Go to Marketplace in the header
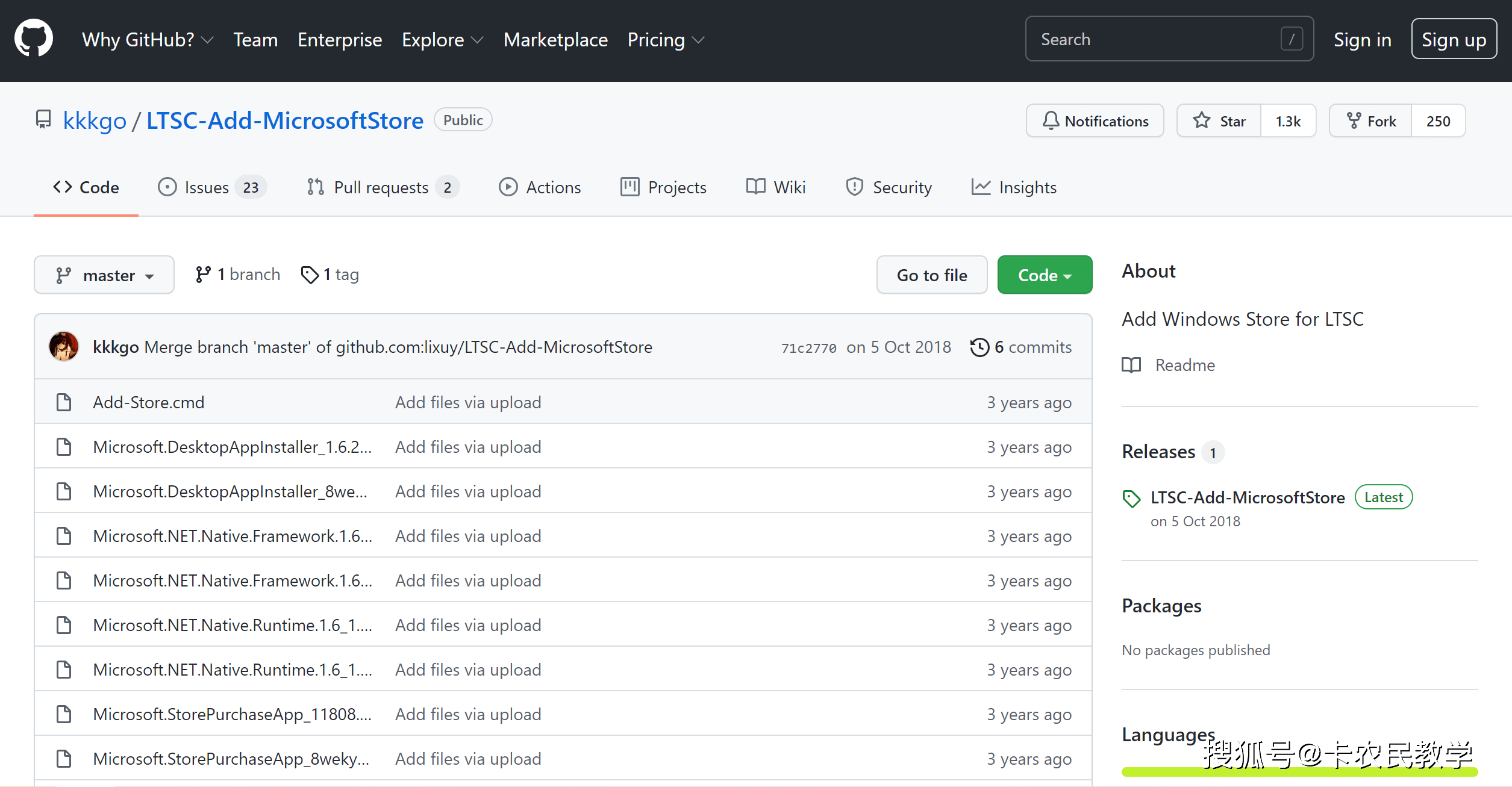 (555, 40)
